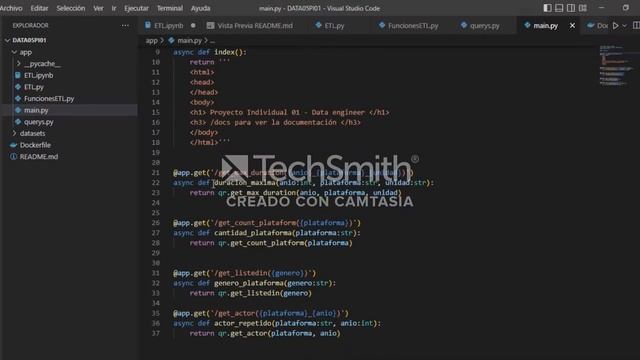Viewport: 640px width, 360px height.
Task: Open the Archivo menu
Action: click(x=11, y=8)
